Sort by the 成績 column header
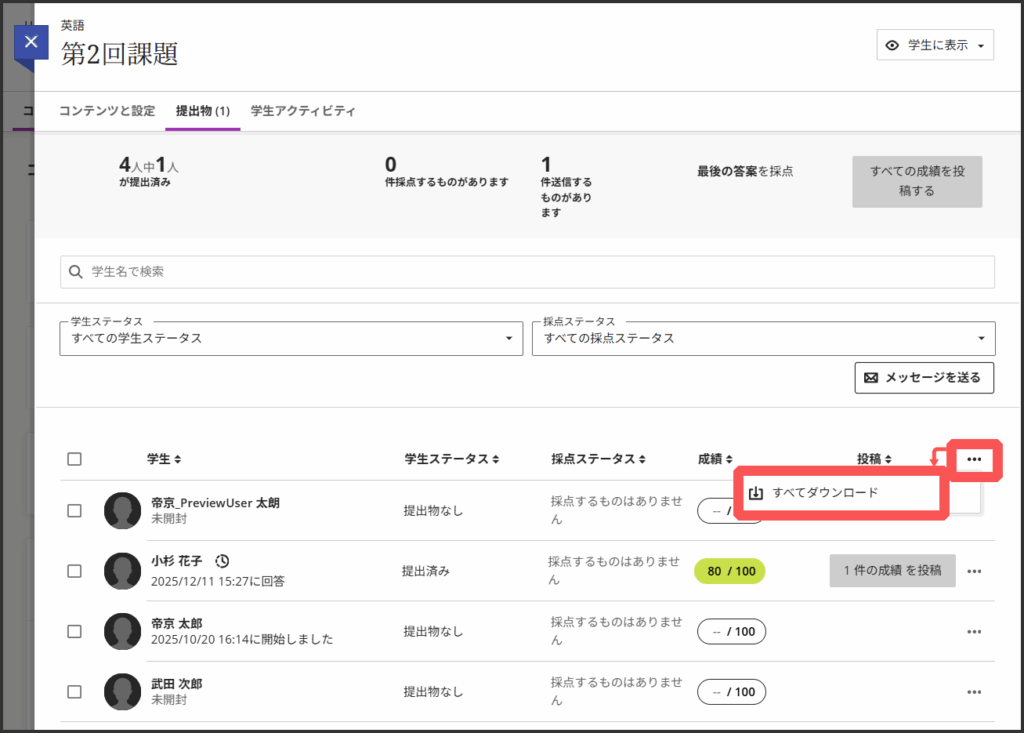The image size is (1024, 733). 715,459
